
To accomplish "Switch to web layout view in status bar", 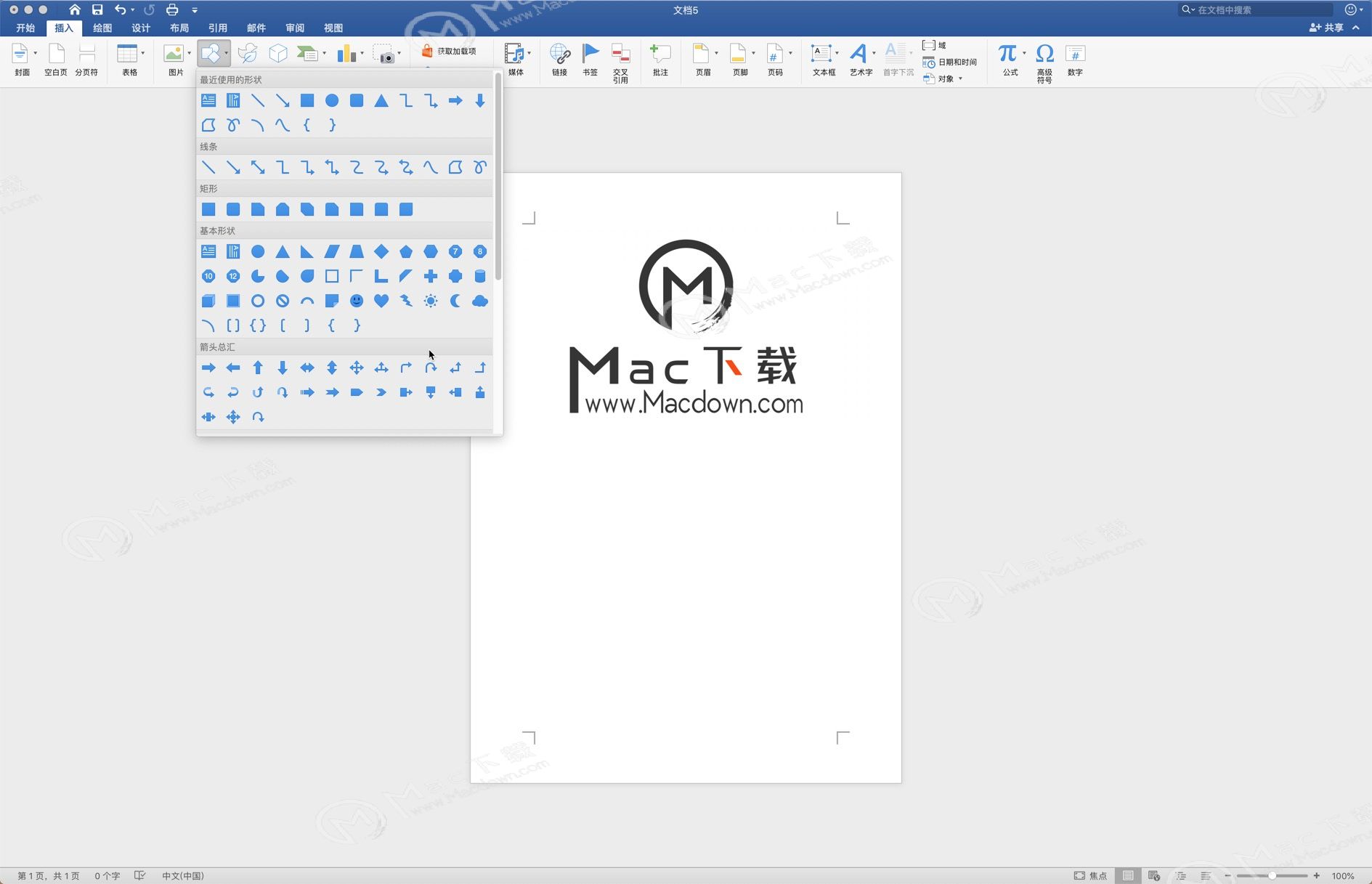I will coord(1154,875).
